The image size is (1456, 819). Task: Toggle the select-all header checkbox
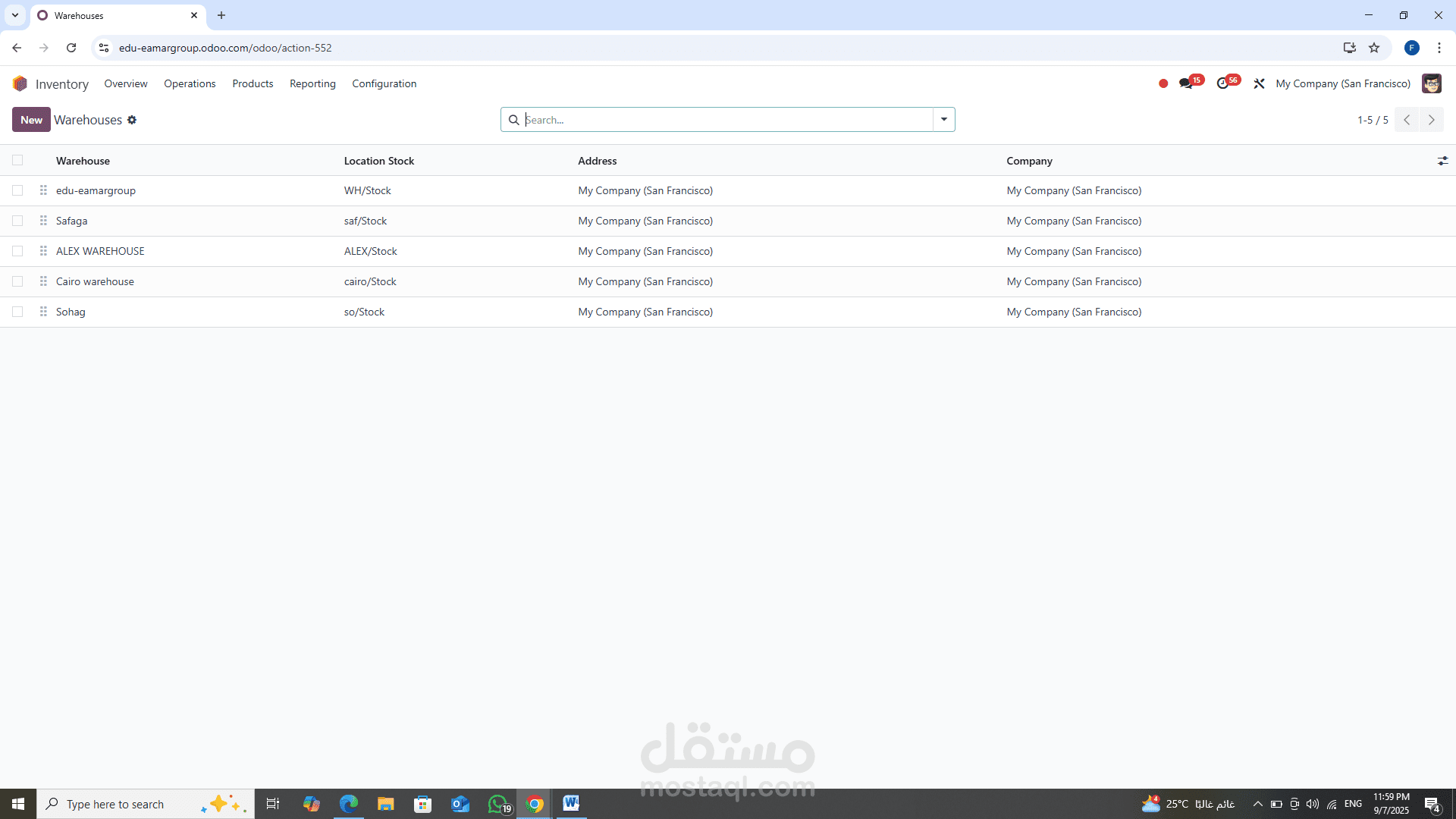tap(17, 160)
